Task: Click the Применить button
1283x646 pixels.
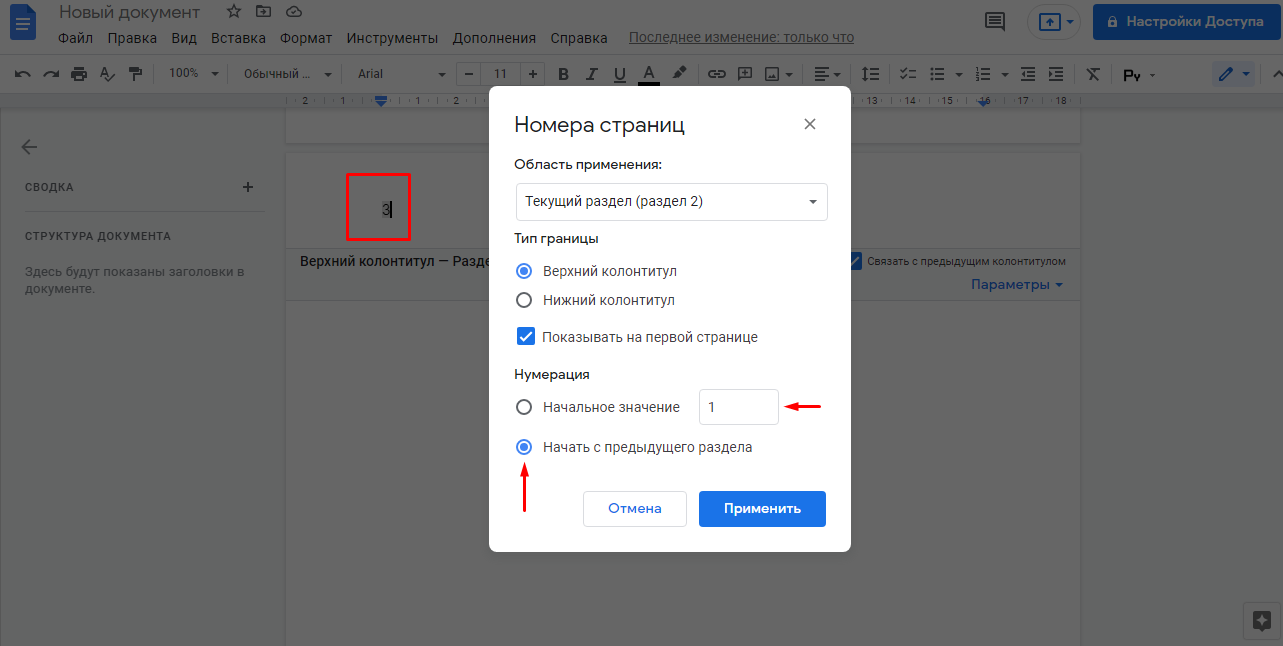Action: click(762, 508)
